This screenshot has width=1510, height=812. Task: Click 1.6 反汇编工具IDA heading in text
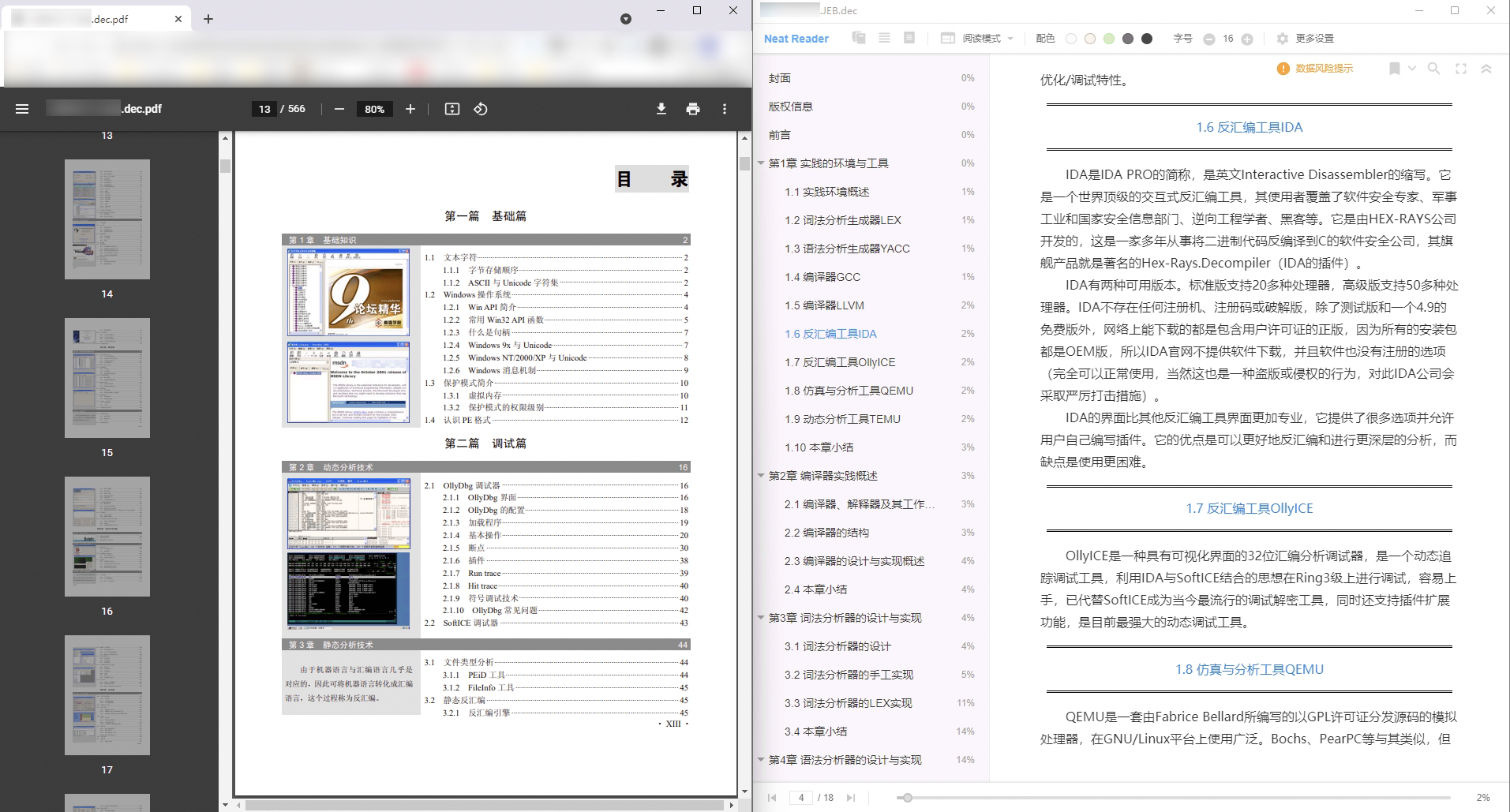1250,127
